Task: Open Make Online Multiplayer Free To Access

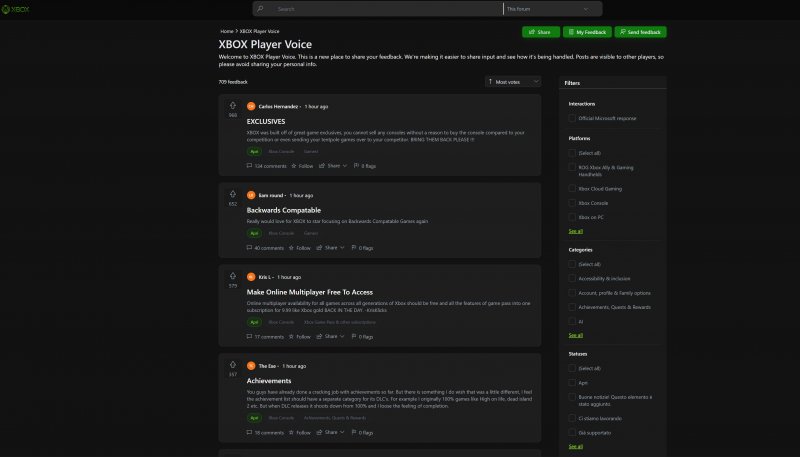Action: 310,292
